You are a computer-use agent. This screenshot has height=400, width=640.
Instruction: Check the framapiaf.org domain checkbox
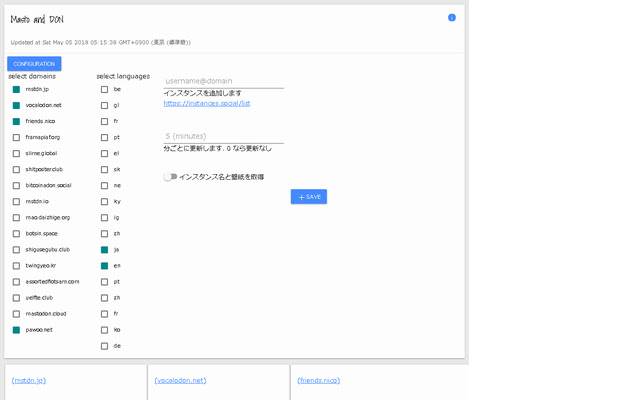tap(16, 138)
